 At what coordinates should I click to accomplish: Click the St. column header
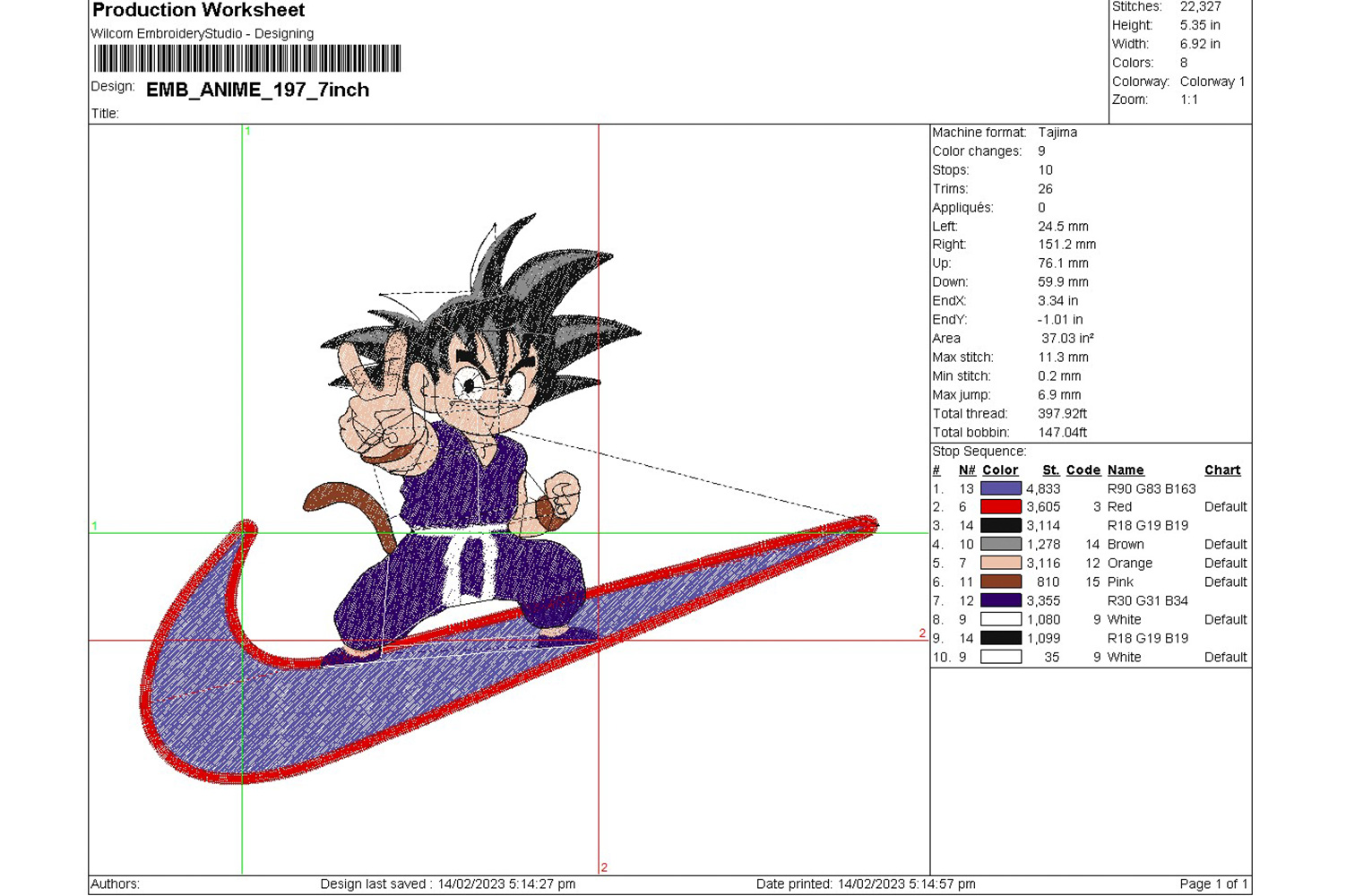click(x=1050, y=470)
